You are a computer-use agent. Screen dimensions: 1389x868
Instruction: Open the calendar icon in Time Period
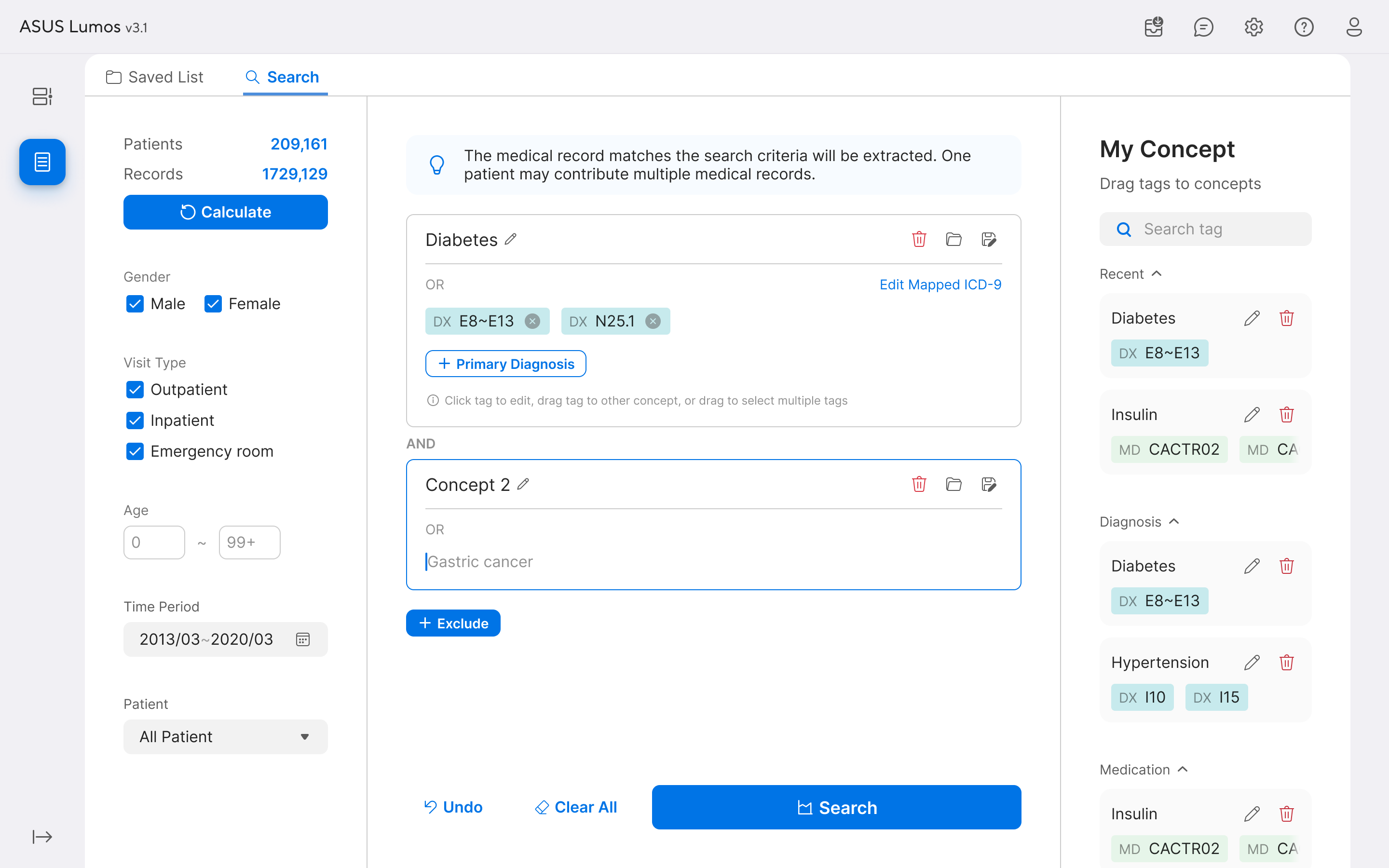(x=302, y=639)
